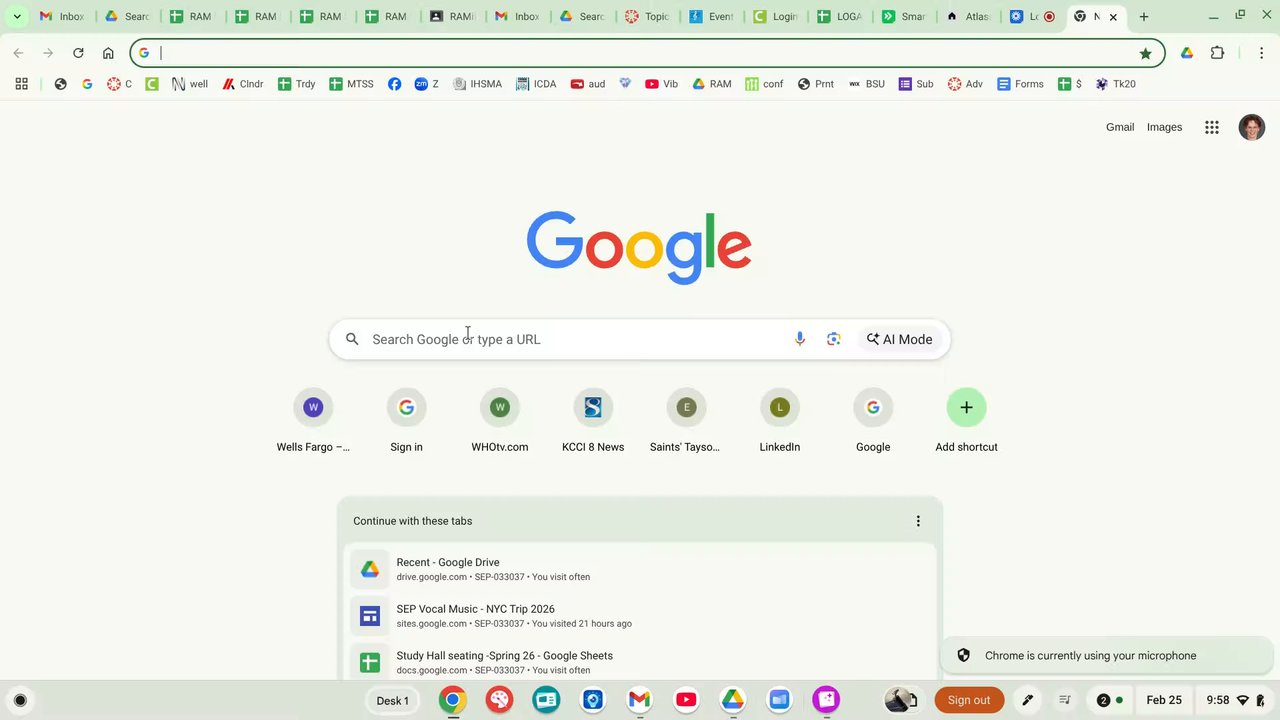Open the KCCI 8 News shortcut
The width and height of the screenshot is (1280, 720).
coord(593,420)
